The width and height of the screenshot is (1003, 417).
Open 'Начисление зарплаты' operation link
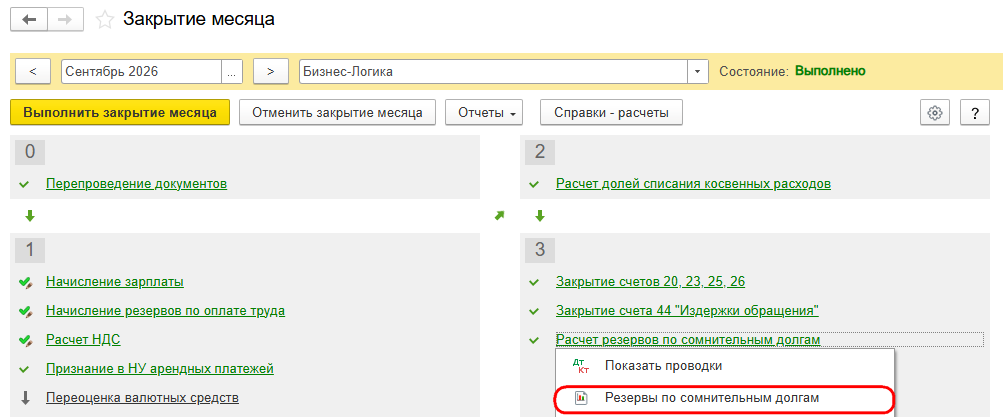[x=115, y=281]
